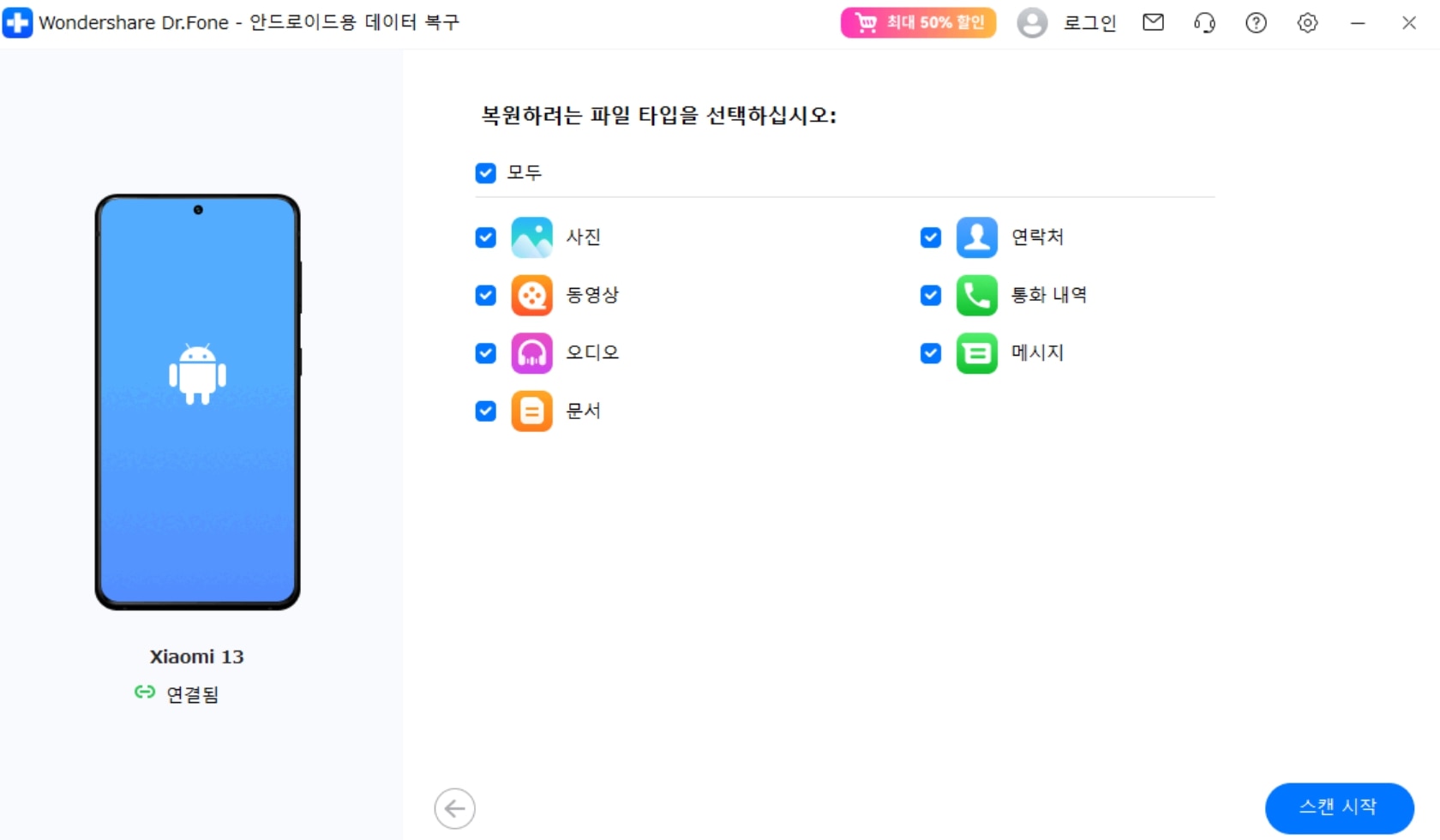Click the Audio (오디오) headphones icon
The image size is (1440, 840).
click(x=531, y=353)
